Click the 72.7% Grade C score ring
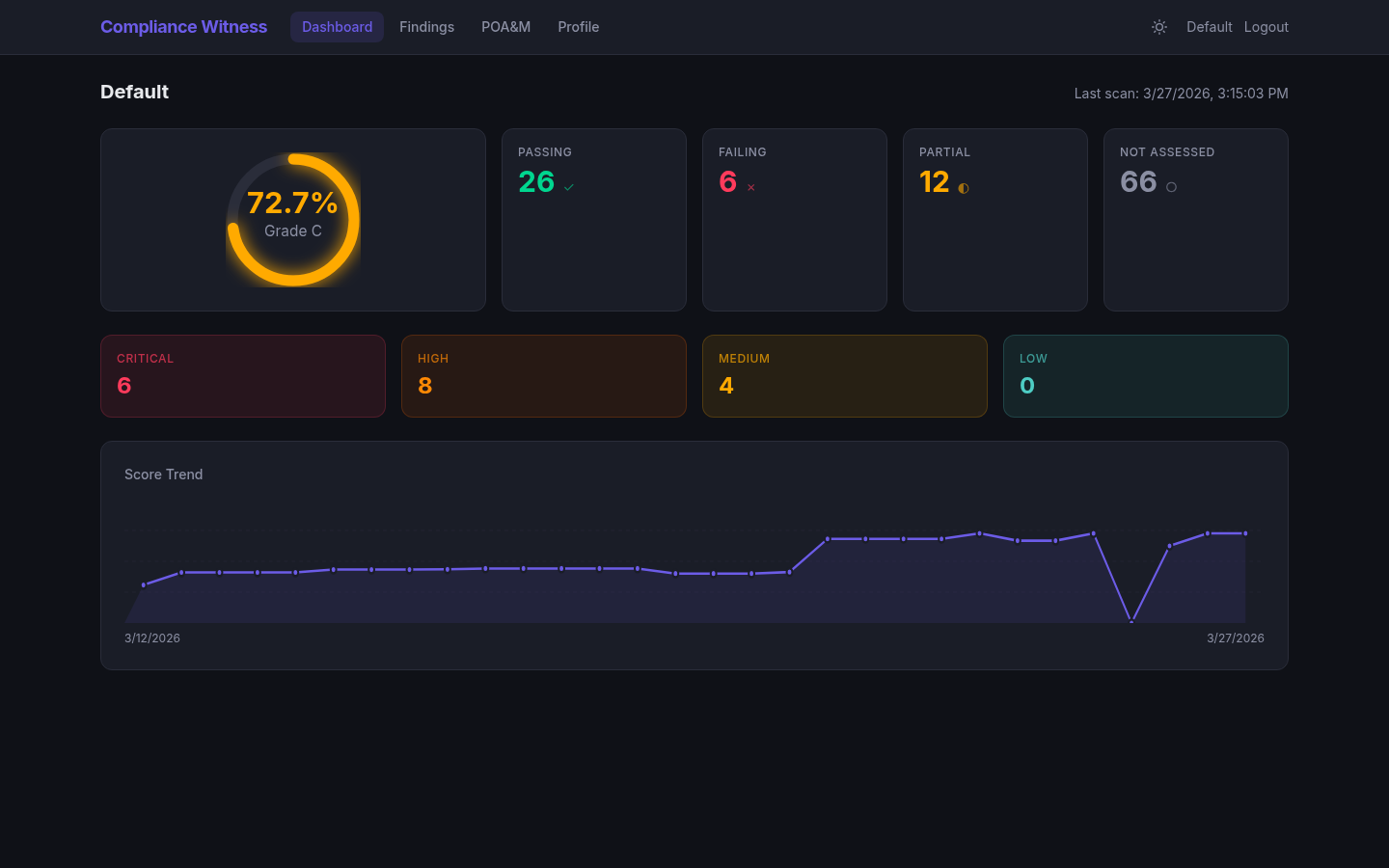1389x868 pixels. [x=293, y=219]
